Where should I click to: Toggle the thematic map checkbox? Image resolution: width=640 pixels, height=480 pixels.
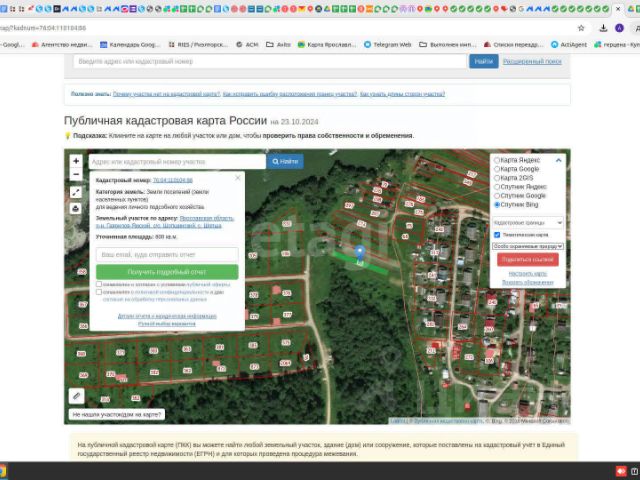[497, 235]
